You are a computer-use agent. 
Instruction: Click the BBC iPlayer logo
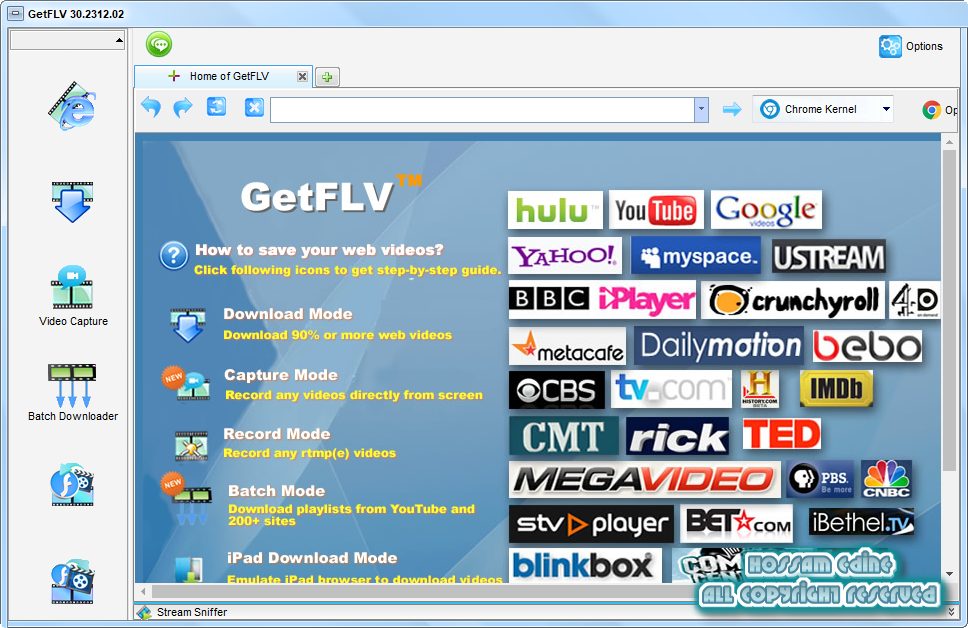click(602, 299)
